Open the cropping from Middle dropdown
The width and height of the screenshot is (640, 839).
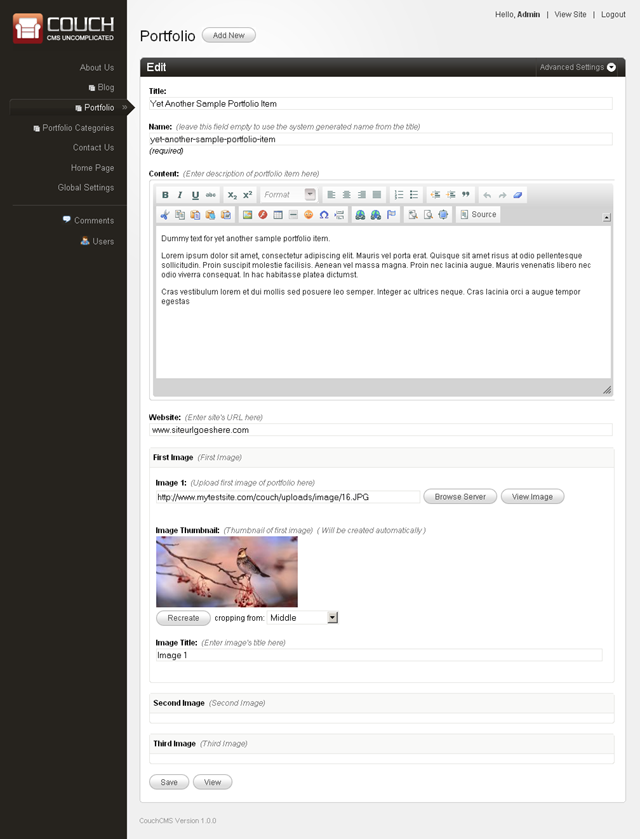click(303, 618)
